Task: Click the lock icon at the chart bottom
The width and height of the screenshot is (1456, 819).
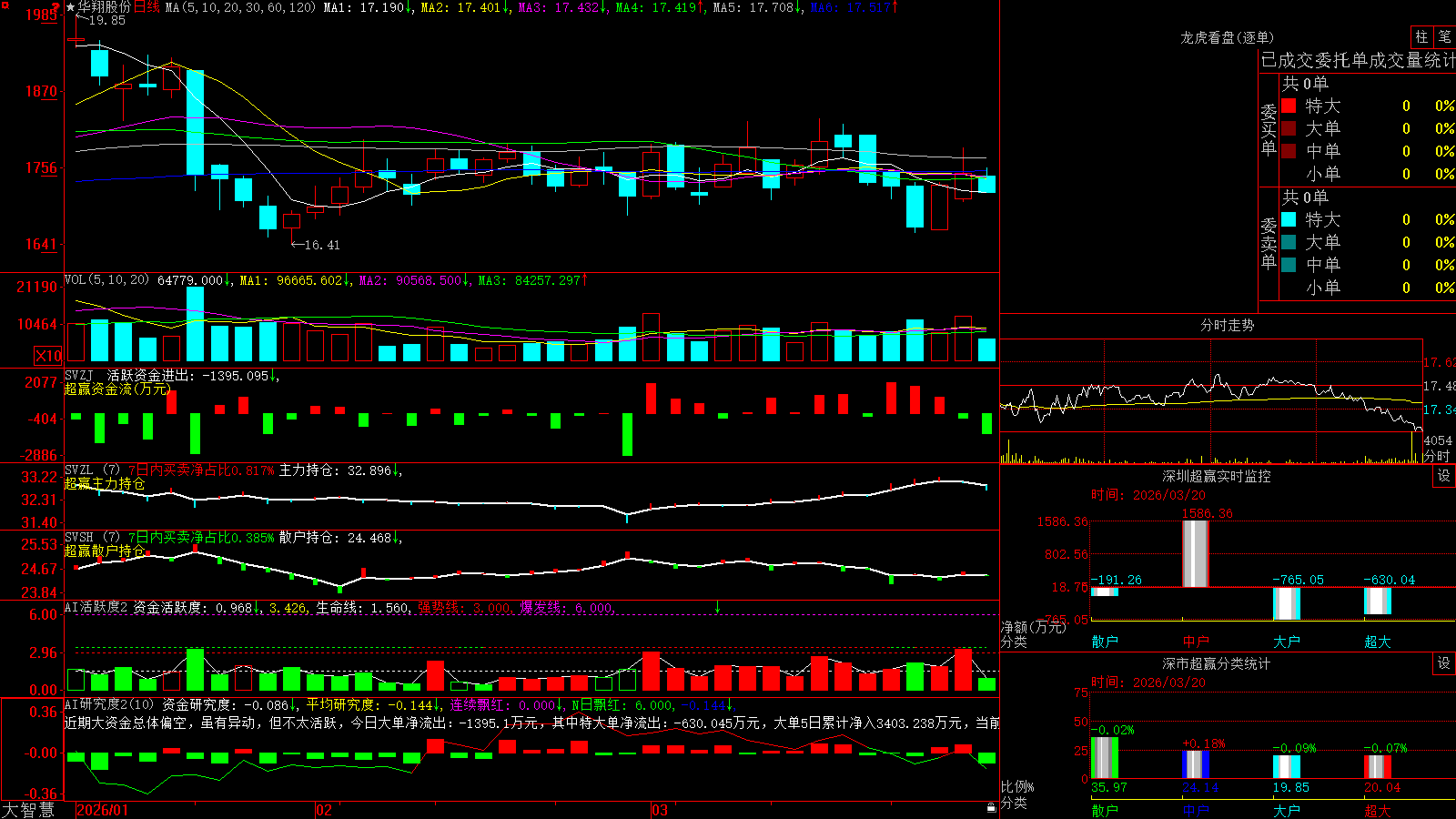Action: [992, 808]
